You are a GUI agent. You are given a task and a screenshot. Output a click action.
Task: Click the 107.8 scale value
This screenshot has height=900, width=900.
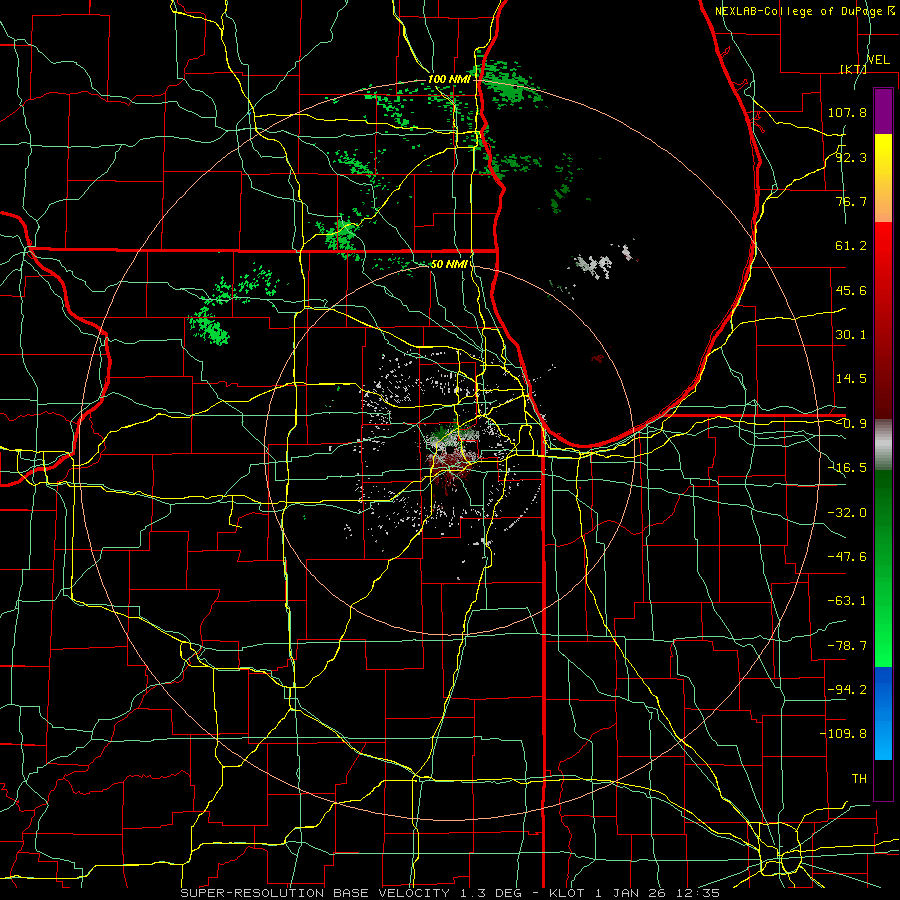847,112
